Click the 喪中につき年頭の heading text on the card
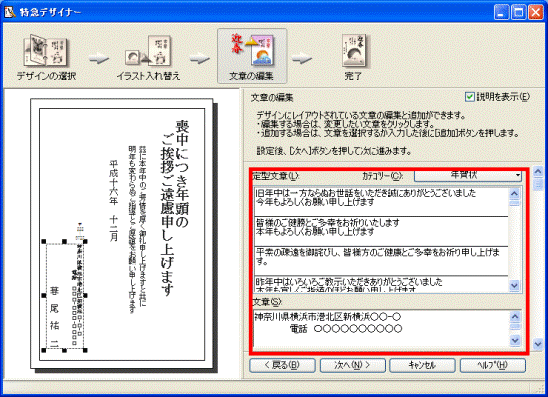Image resolution: width=548 pixels, height=397 pixels. coord(182,175)
